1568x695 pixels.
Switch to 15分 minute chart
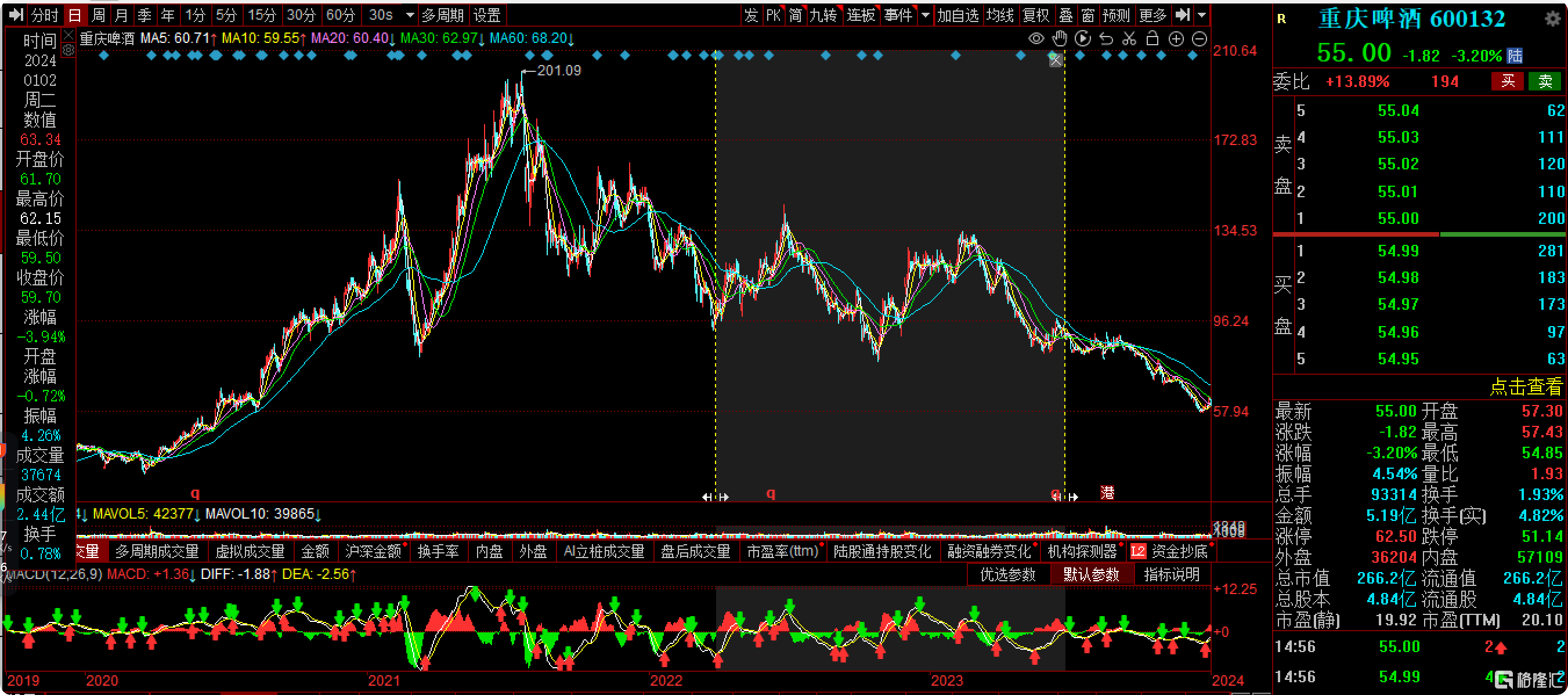262,15
